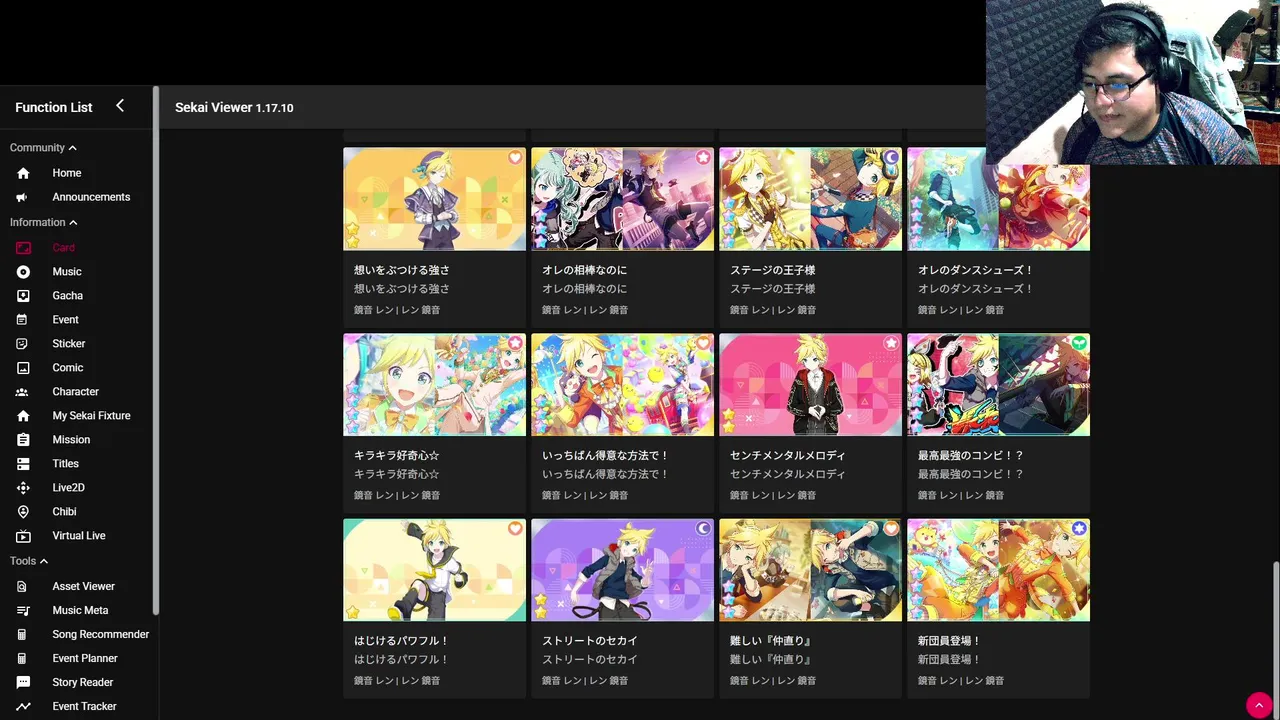
Task: Click the Titles icon
Action: point(23,463)
